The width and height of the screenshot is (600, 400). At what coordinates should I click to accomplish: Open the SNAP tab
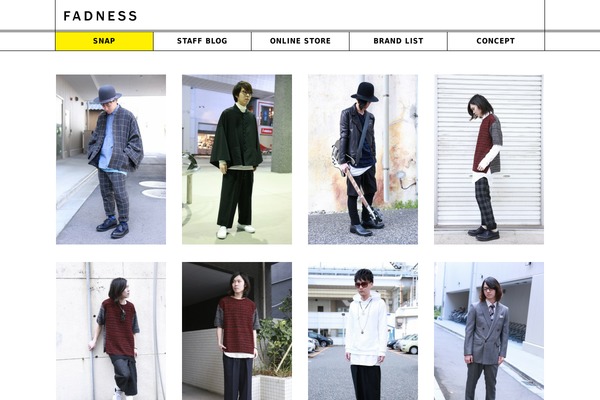104,41
